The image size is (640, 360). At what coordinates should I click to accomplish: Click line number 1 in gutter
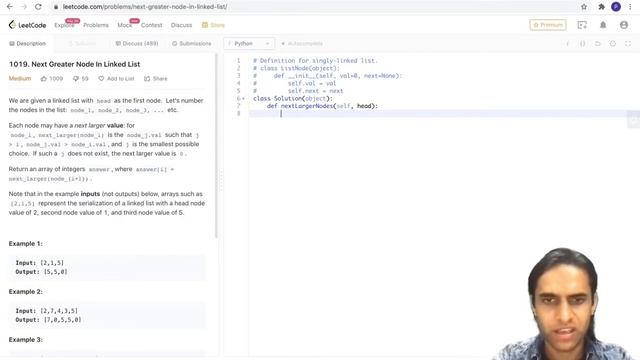coord(239,61)
